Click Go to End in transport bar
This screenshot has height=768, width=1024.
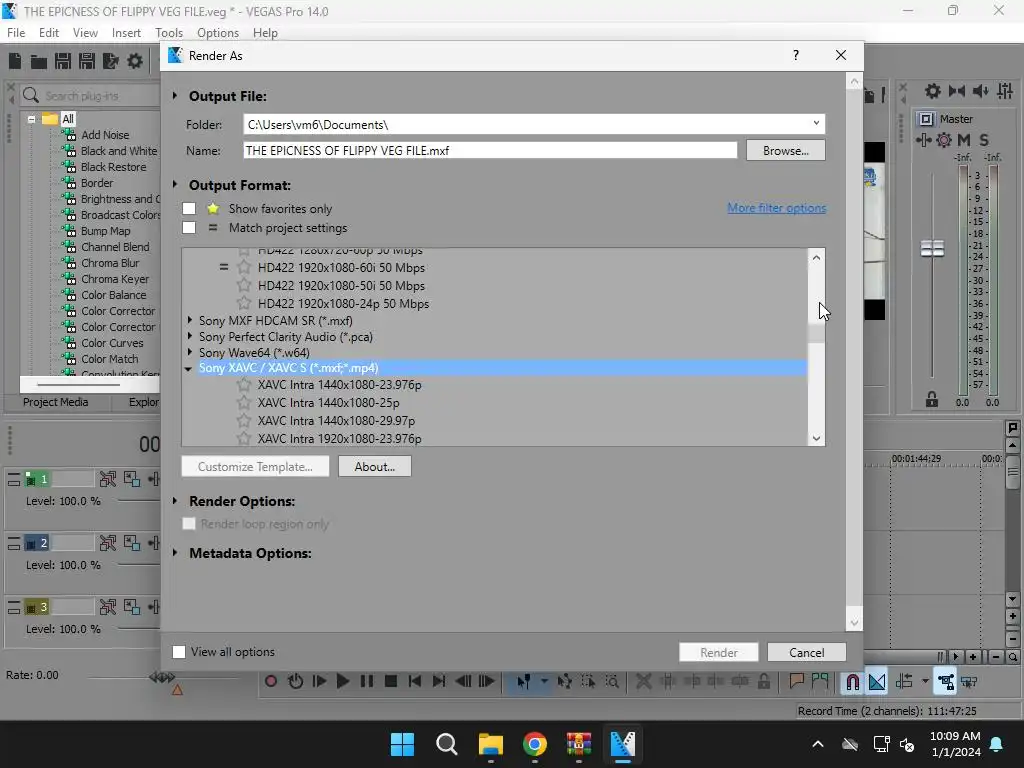pyautogui.click(x=439, y=681)
